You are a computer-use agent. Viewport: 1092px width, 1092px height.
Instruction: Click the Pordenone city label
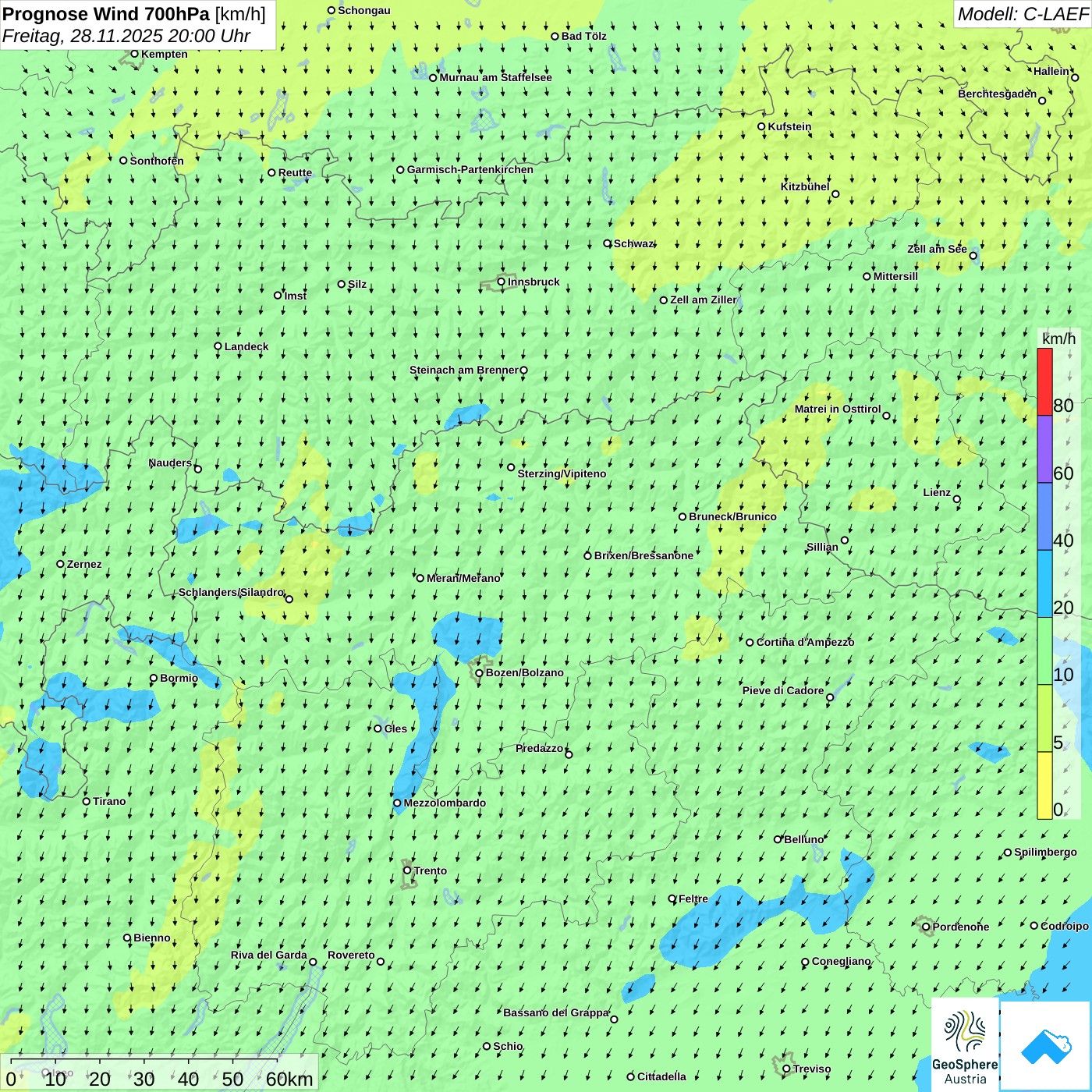(961, 927)
